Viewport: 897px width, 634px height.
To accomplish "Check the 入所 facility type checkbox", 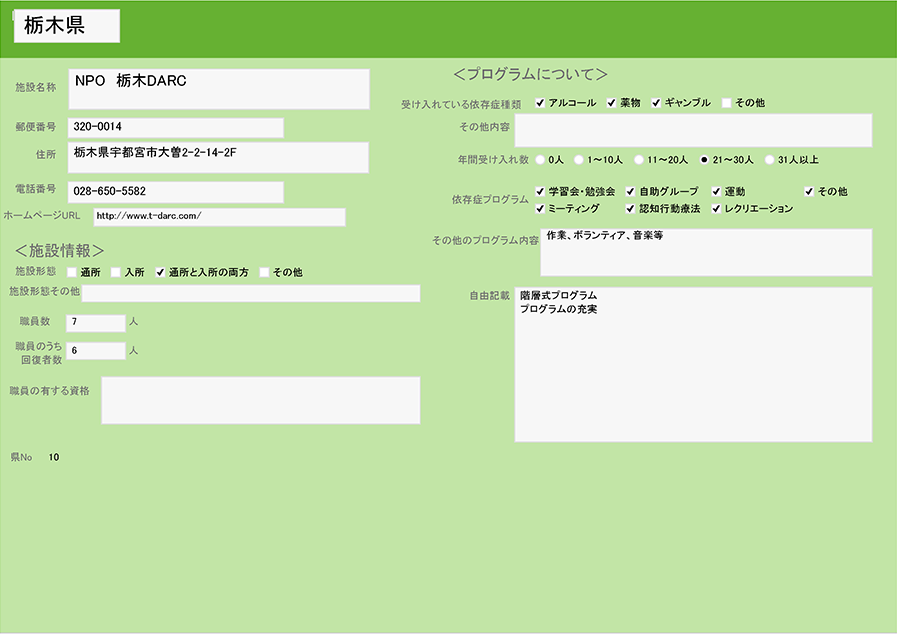I will [116, 272].
